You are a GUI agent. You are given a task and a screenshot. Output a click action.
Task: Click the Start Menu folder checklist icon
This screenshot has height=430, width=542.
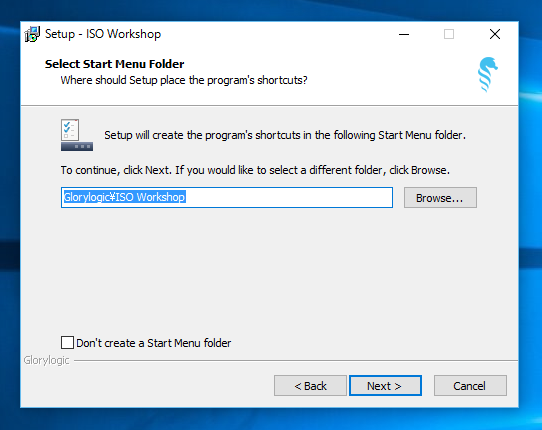tap(77, 135)
